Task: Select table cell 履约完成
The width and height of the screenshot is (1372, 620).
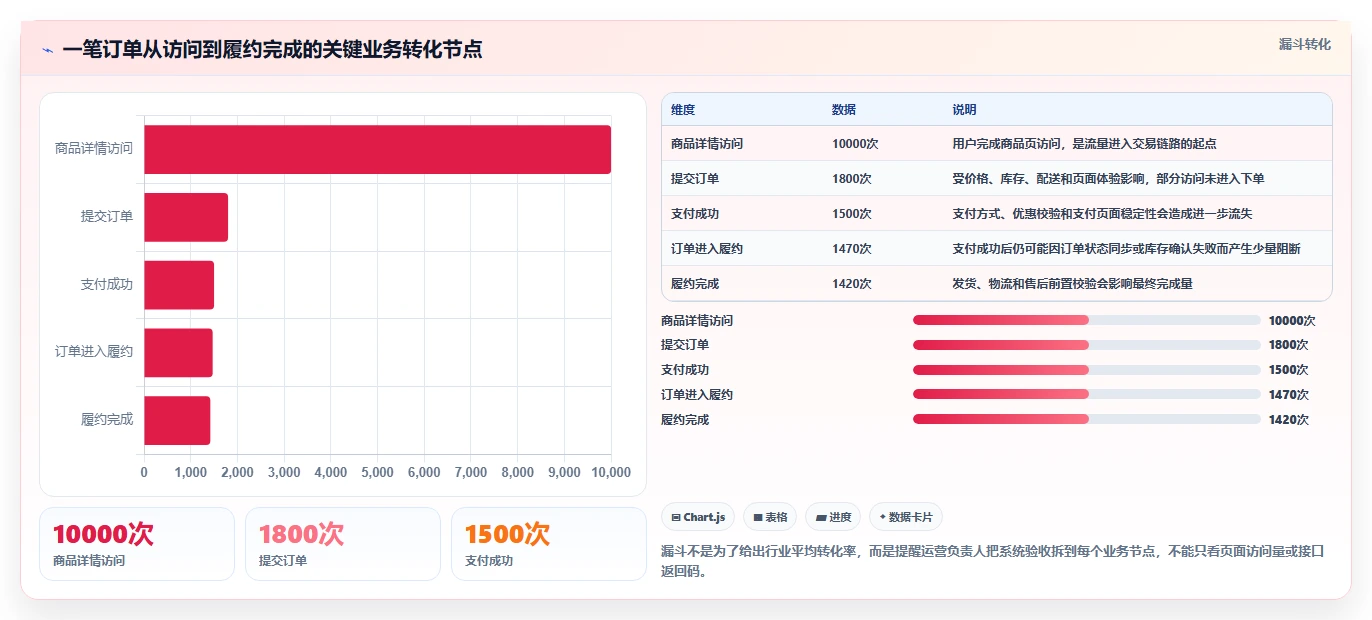Action: pyautogui.click(x=695, y=284)
